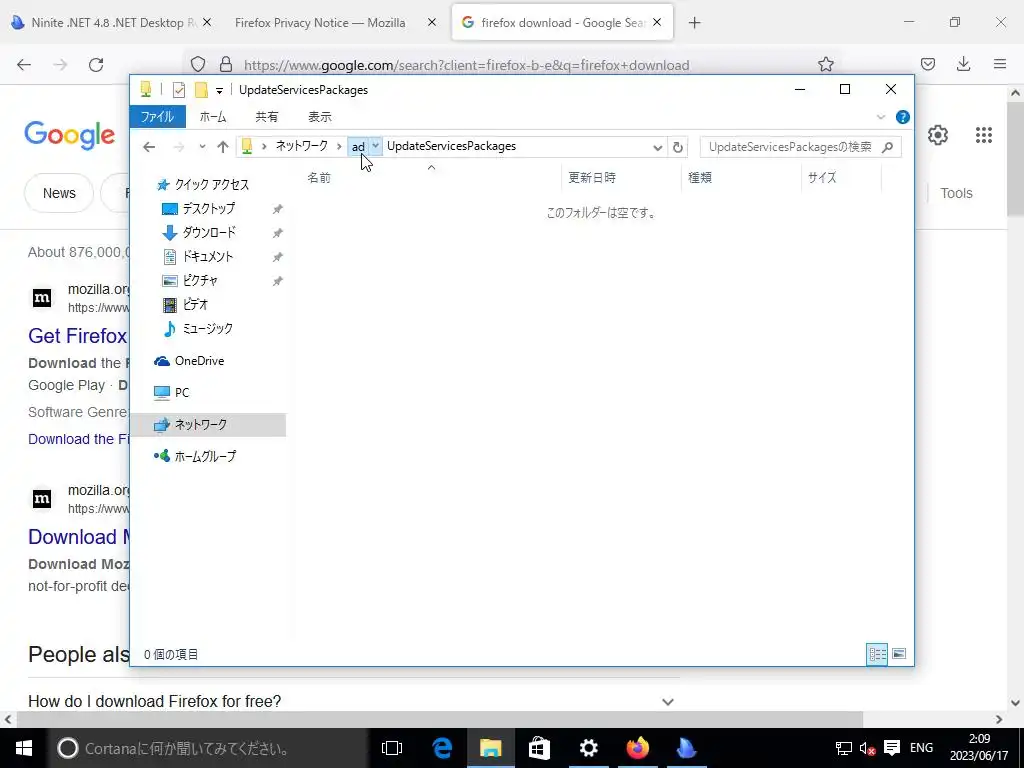This screenshot has height=768, width=1024.
Task: Open address bar history dropdown in Explorer
Action: point(658,147)
